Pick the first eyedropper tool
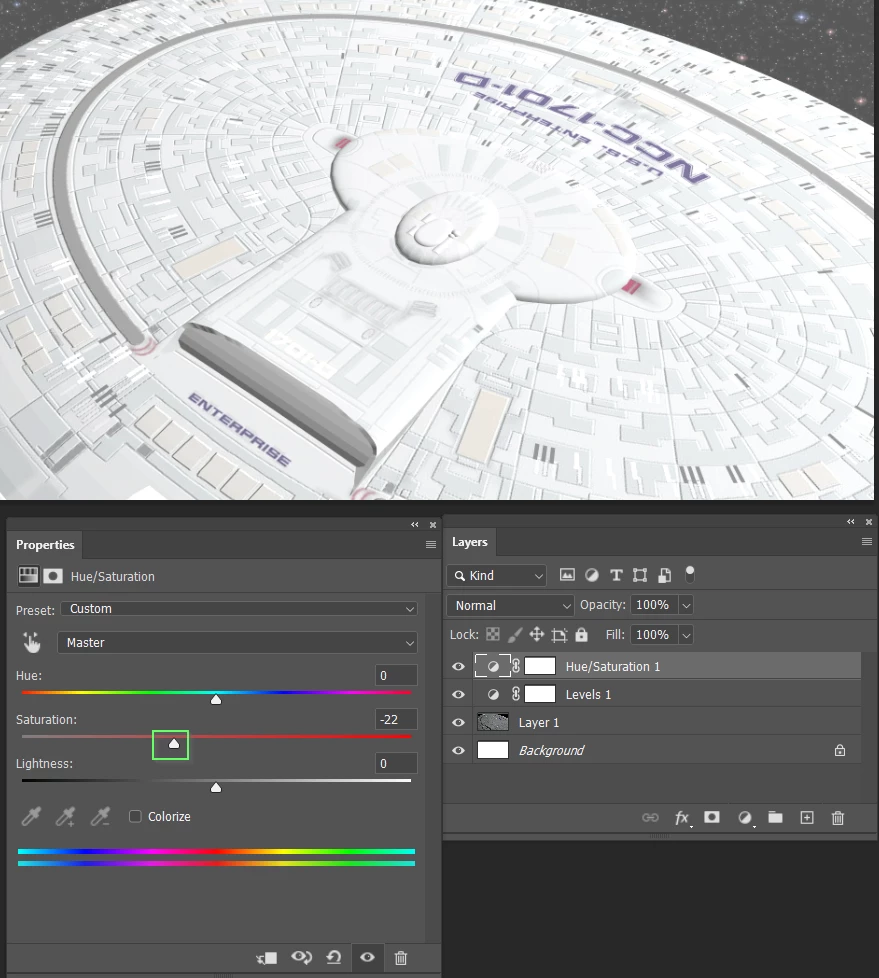Viewport: 879px width, 978px height. click(31, 816)
